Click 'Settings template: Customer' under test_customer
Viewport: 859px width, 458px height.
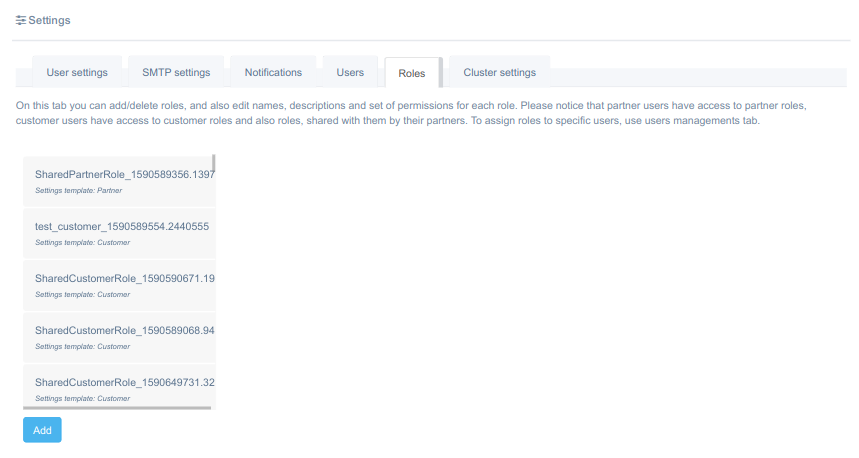click(83, 243)
